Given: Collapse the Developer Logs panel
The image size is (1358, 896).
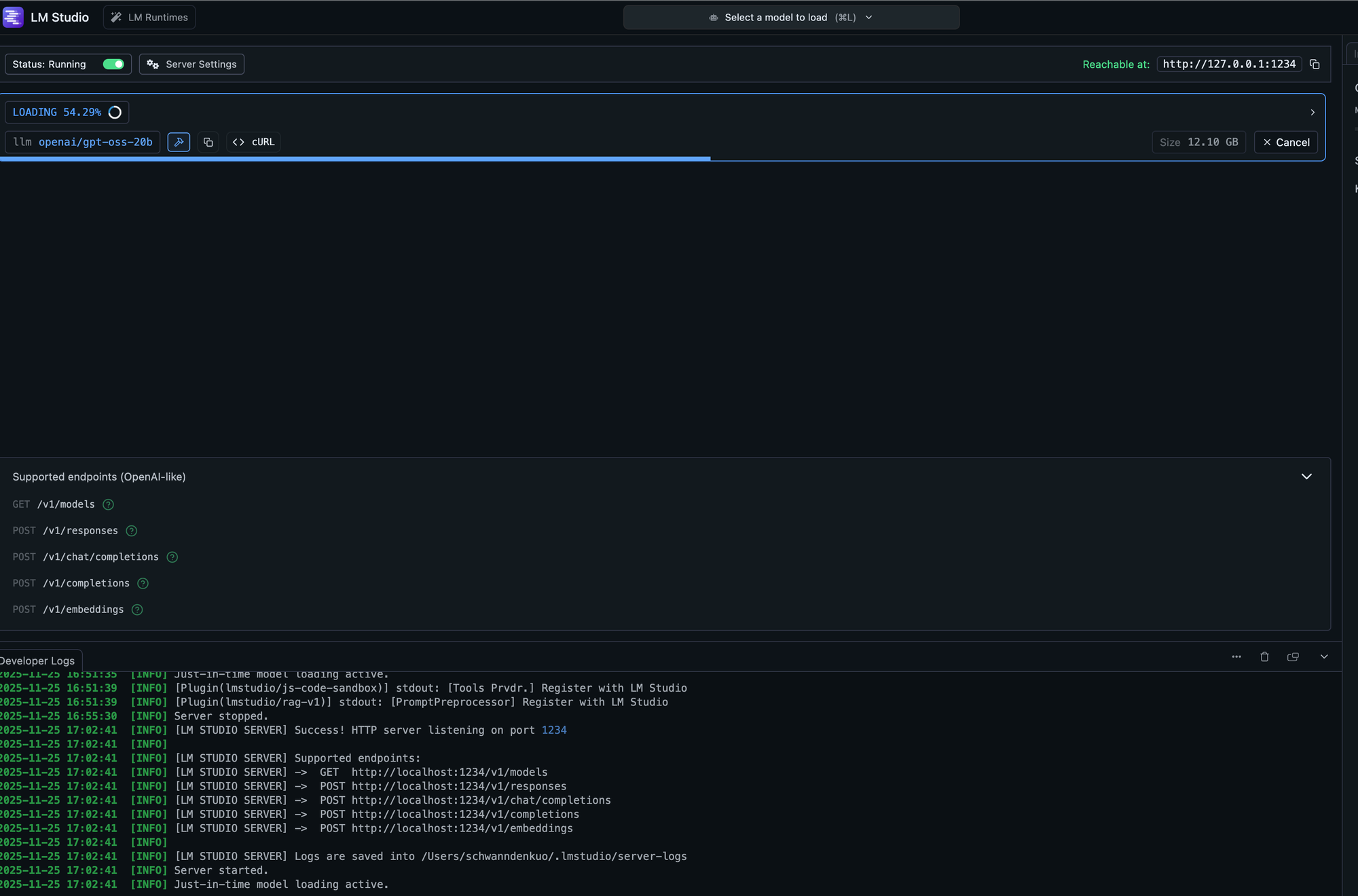Looking at the screenshot, I should click(x=1324, y=656).
